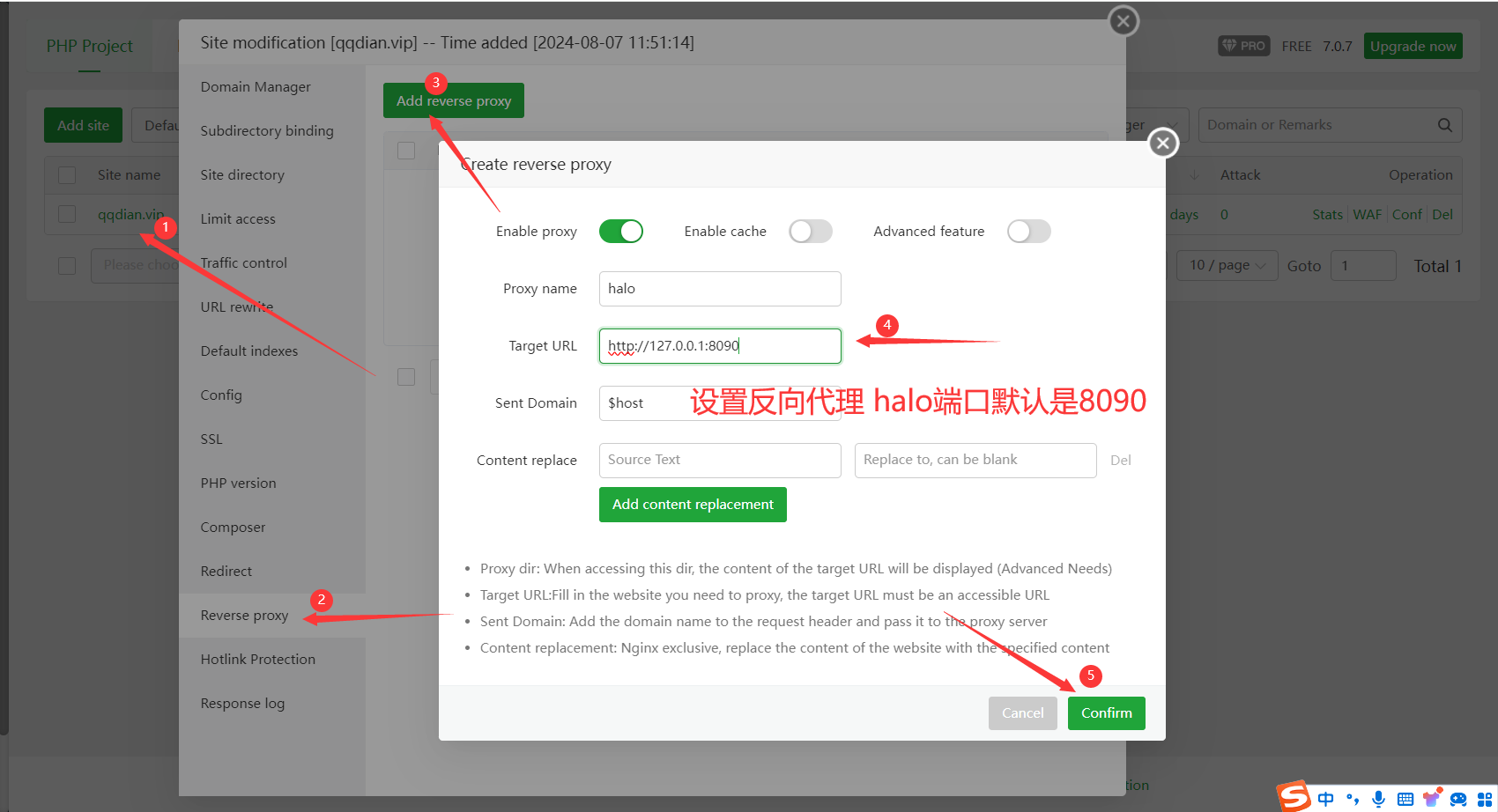Click the Target URL input field
The image size is (1498, 812).
pyautogui.click(x=720, y=346)
